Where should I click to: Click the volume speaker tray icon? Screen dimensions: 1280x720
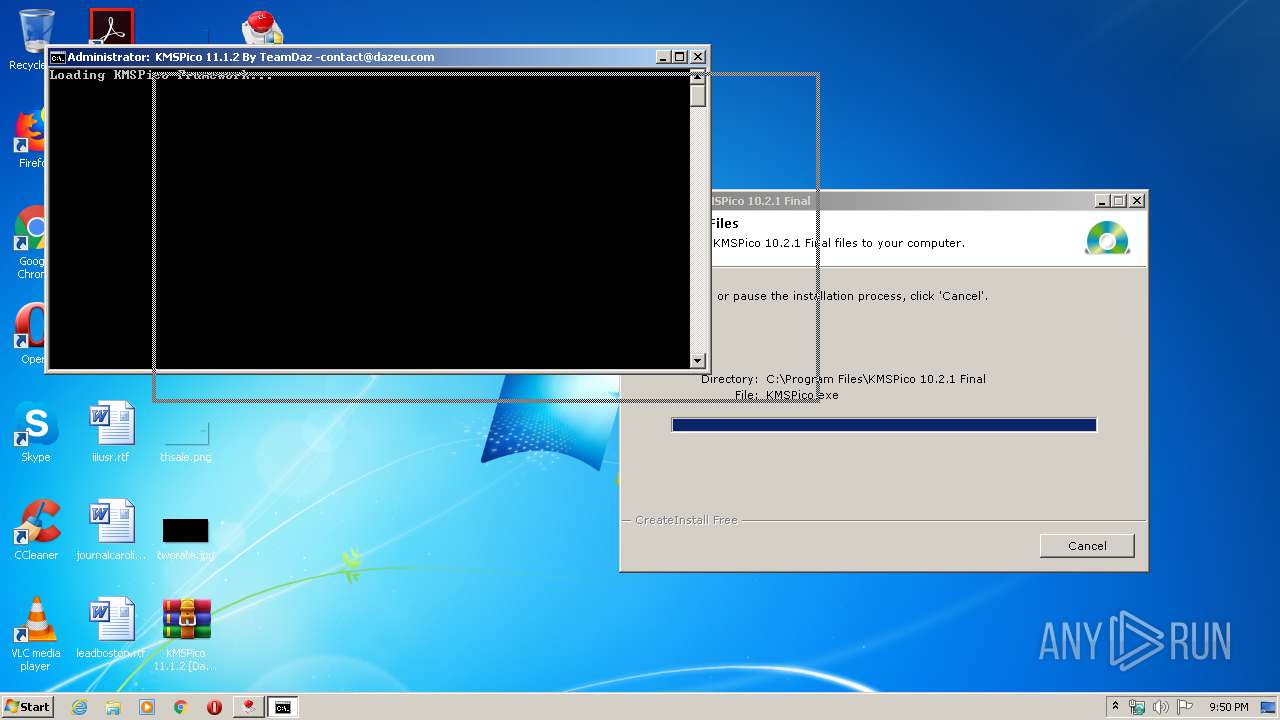tap(1161, 707)
